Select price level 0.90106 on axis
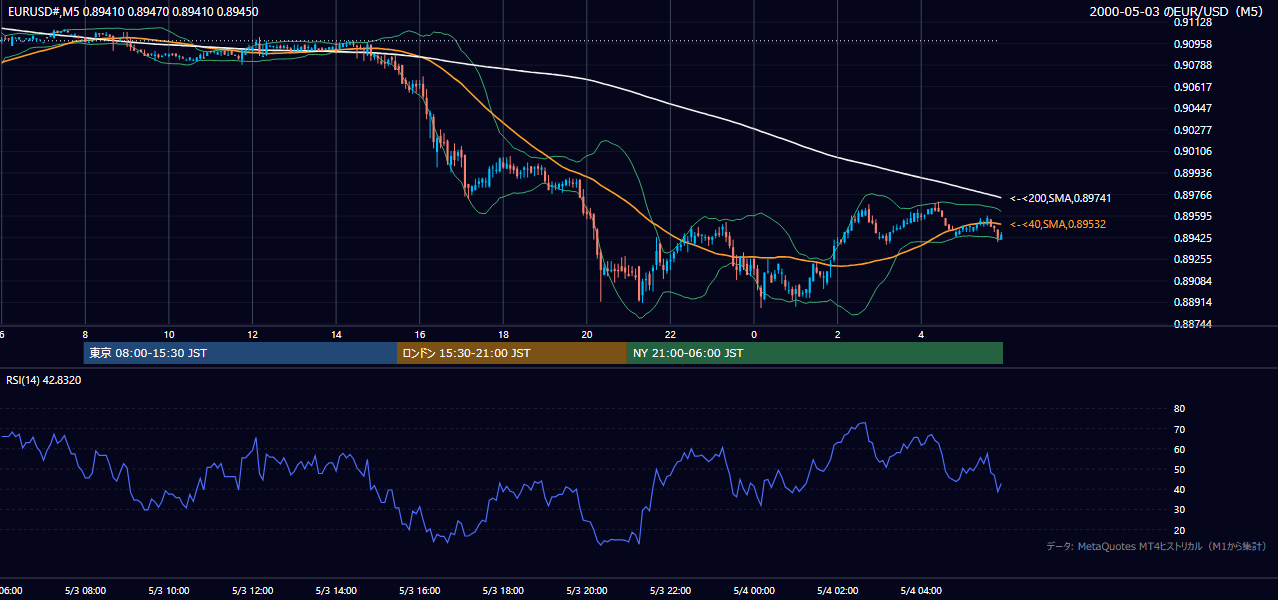The width and height of the screenshot is (1278, 600). pos(1194,151)
